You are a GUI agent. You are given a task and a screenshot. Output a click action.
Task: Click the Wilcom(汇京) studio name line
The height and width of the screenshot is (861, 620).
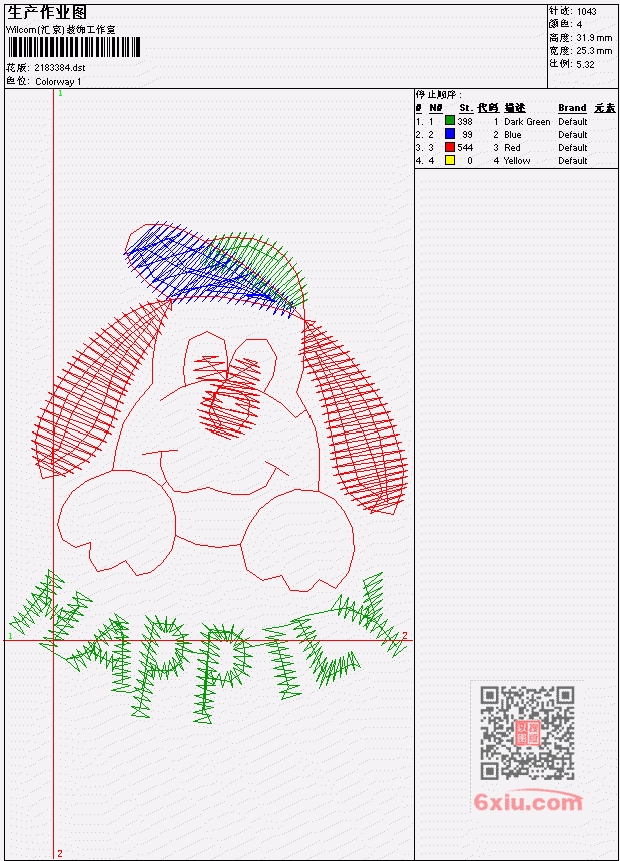pyautogui.click(x=60, y=30)
